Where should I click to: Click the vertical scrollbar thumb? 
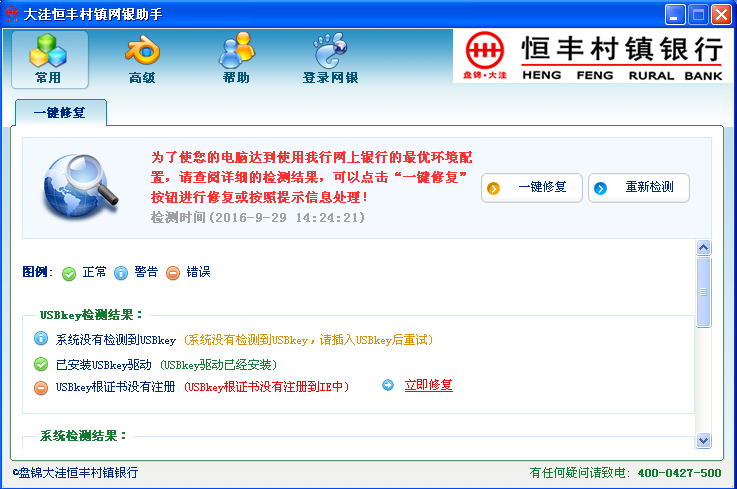(x=703, y=292)
